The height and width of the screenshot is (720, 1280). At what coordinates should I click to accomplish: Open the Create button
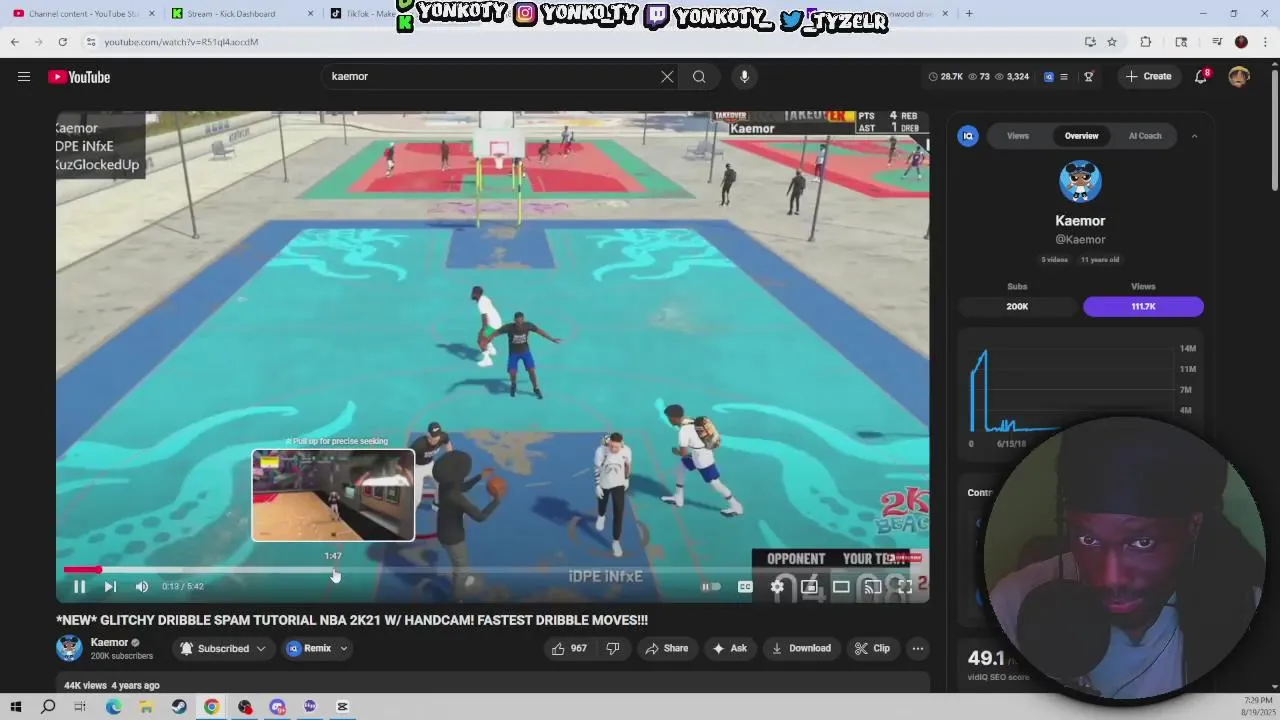1149,77
